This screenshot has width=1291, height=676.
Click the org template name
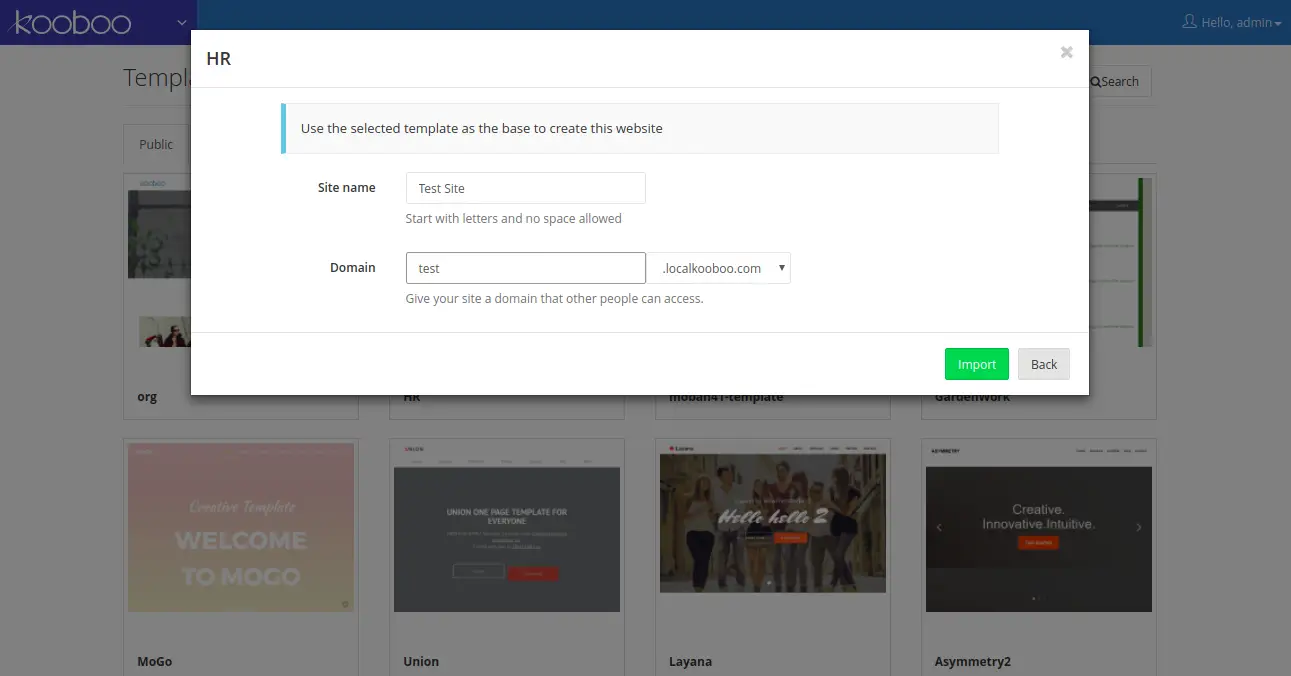(x=147, y=397)
